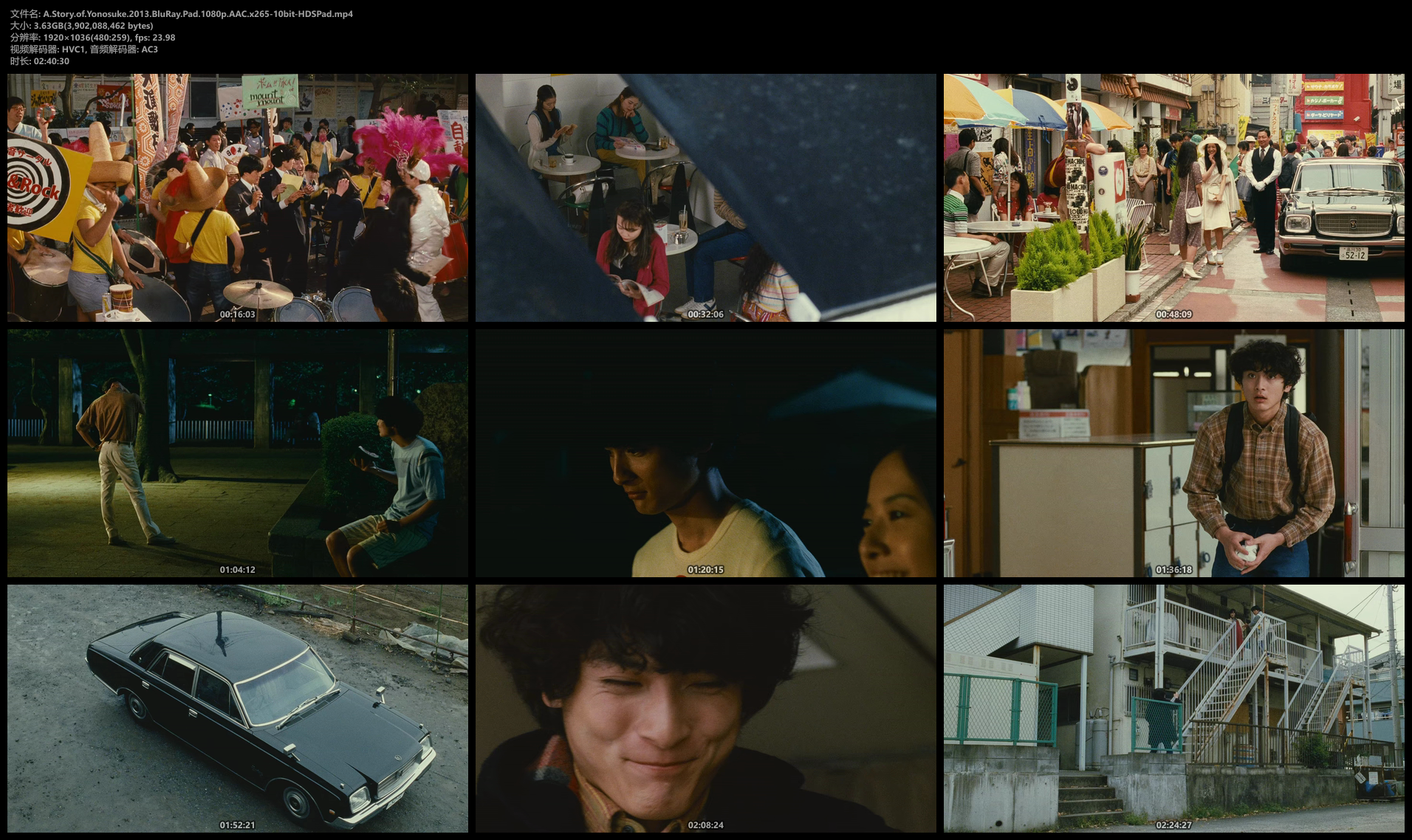Select the smiling curly-haired face thumbnail
1412x840 pixels.
(x=705, y=709)
